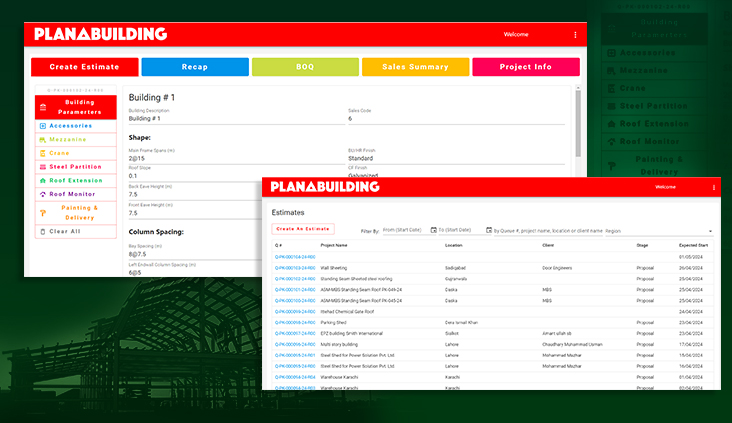732x423 pixels.
Task: Switch to the Create Estimate tab
Action: coord(84,67)
